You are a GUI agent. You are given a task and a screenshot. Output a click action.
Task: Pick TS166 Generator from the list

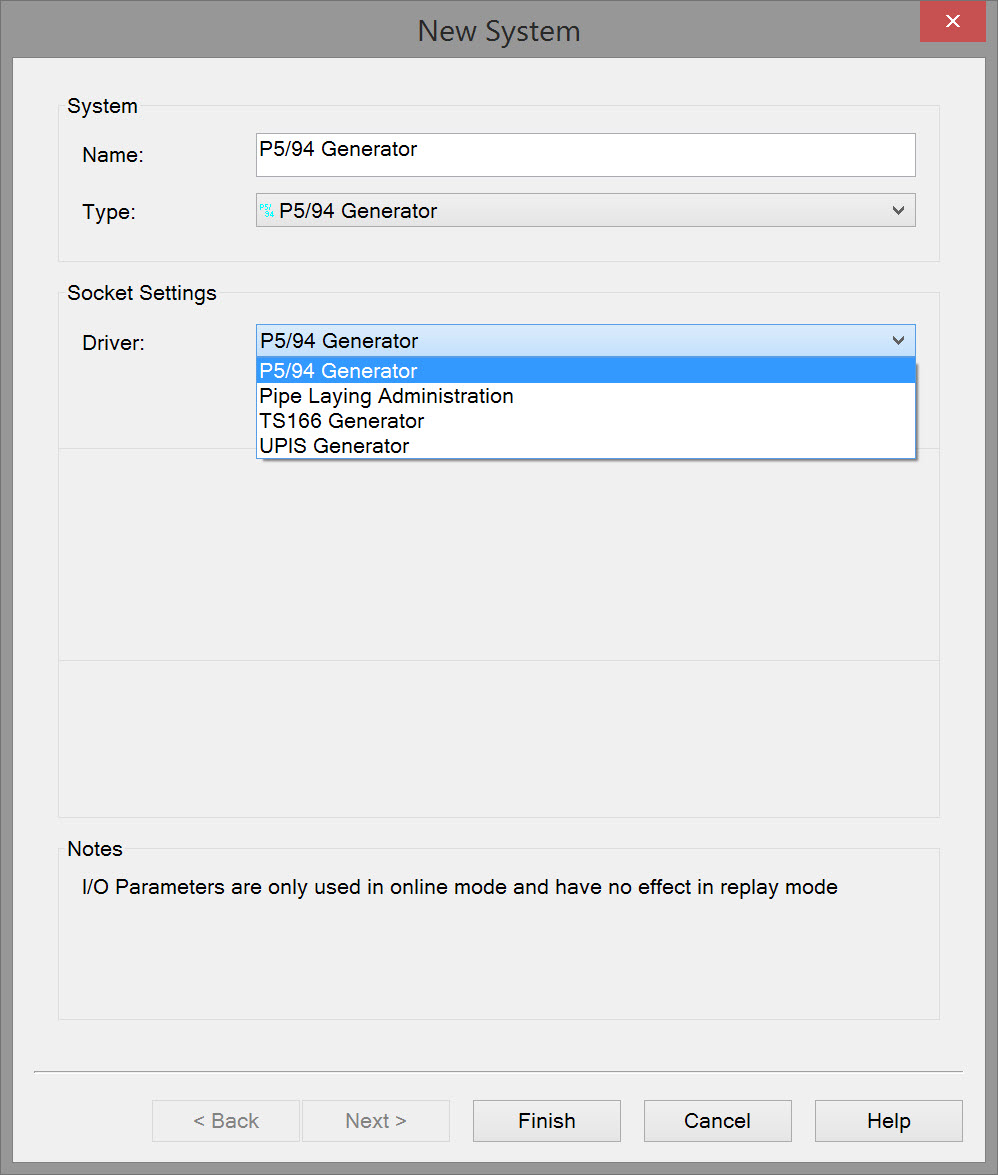point(342,421)
